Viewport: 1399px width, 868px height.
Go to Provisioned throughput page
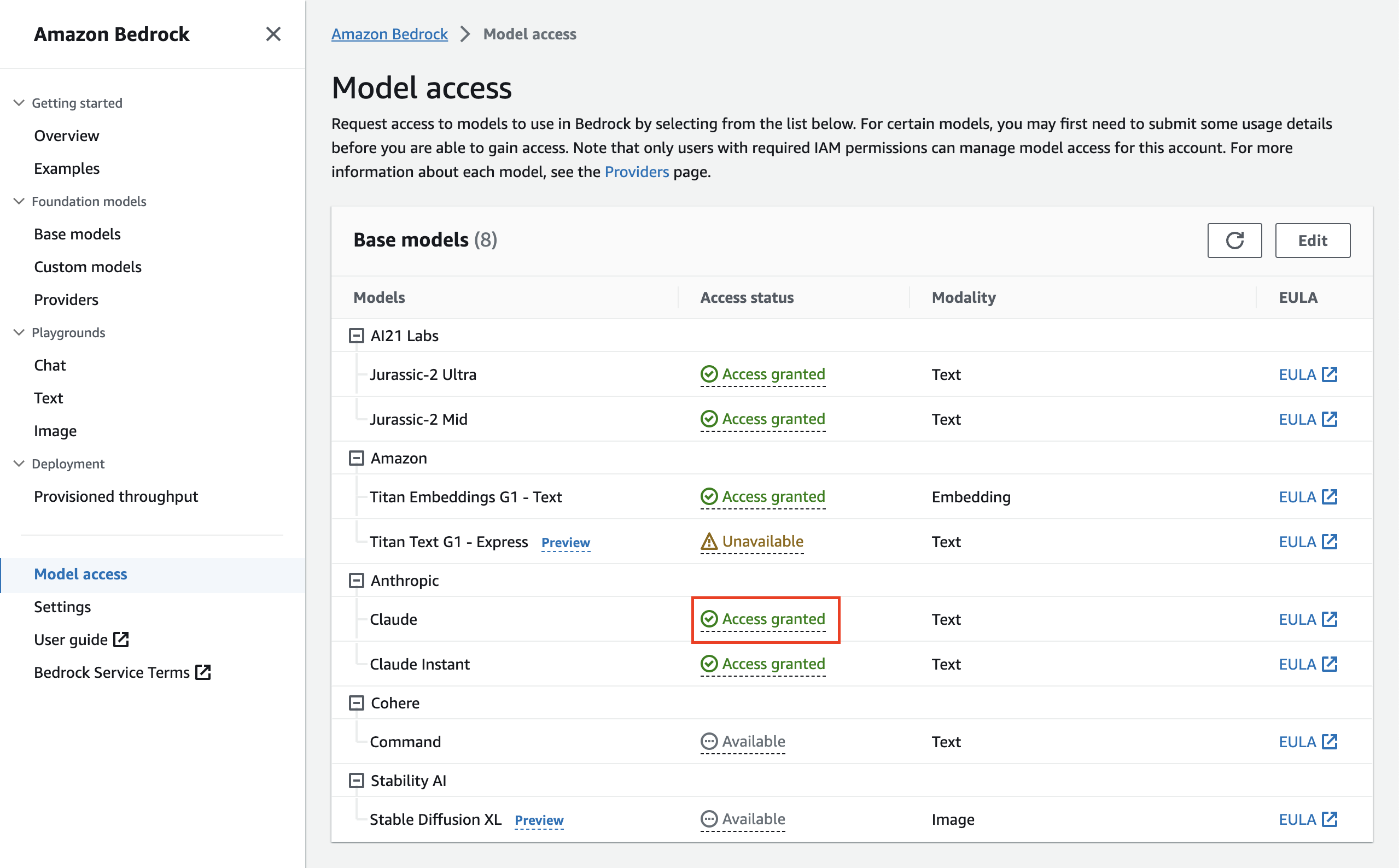point(115,496)
